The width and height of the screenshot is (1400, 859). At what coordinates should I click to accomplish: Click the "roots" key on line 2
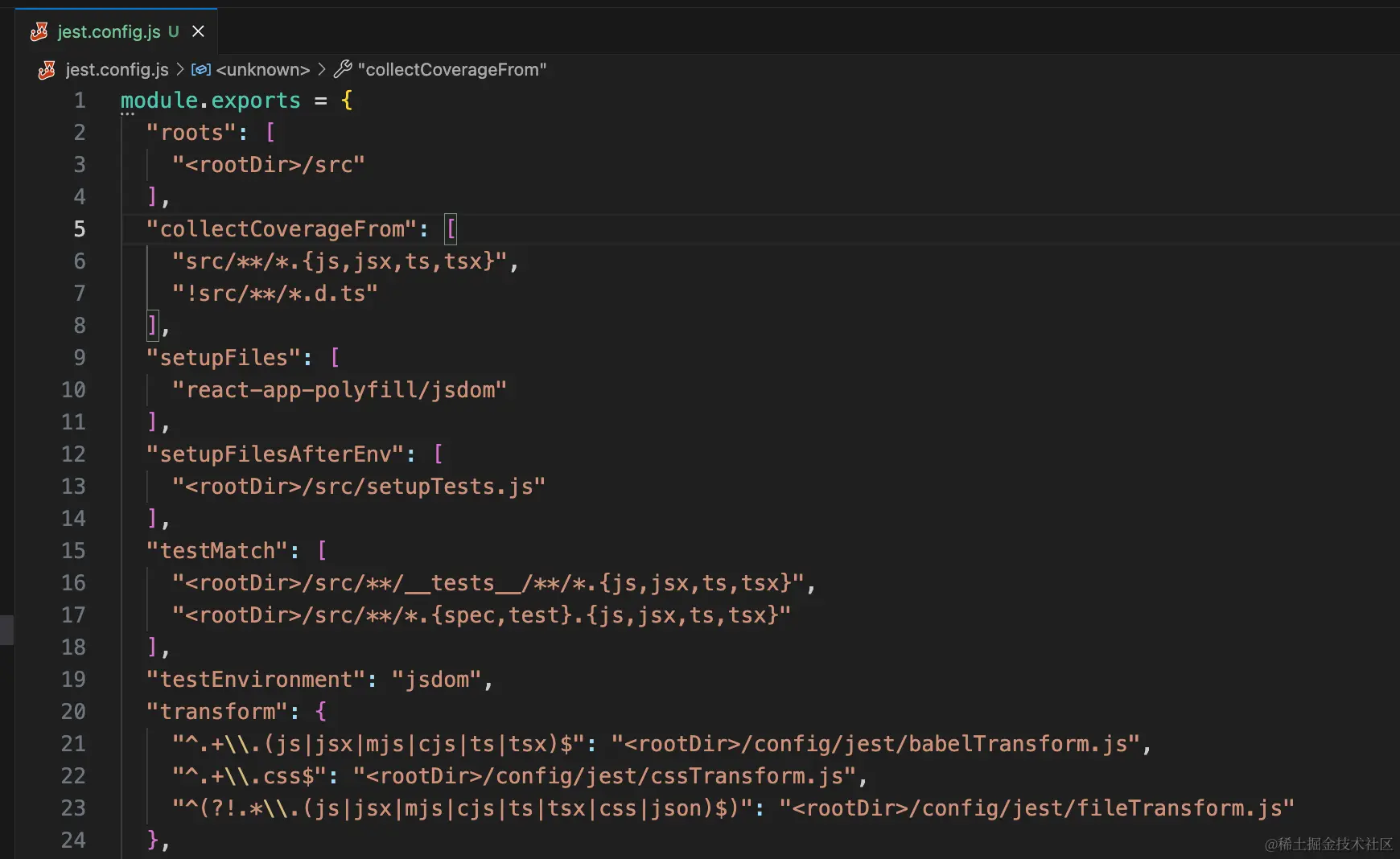coord(191,133)
